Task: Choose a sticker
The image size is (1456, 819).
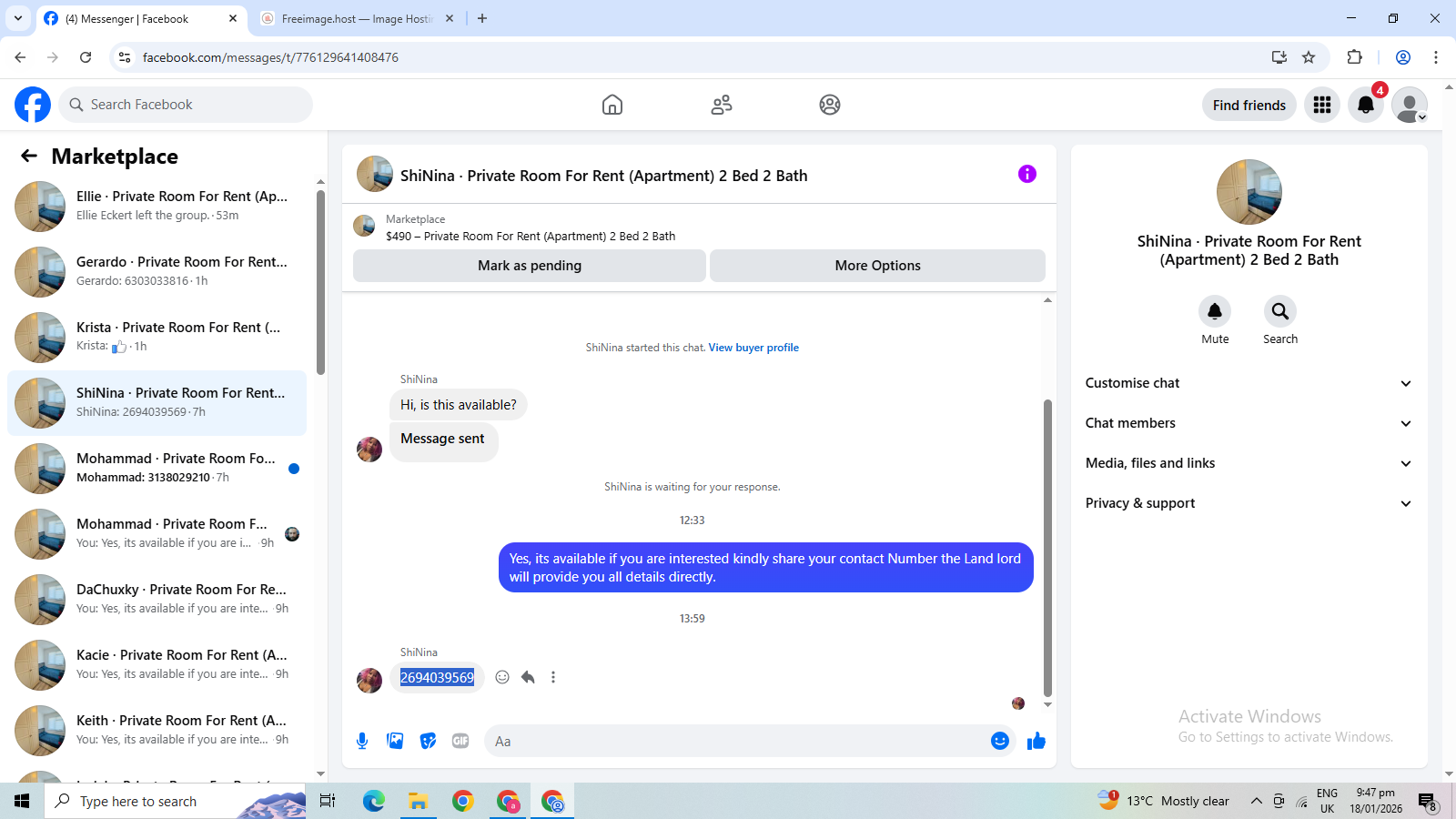Action: [428, 741]
